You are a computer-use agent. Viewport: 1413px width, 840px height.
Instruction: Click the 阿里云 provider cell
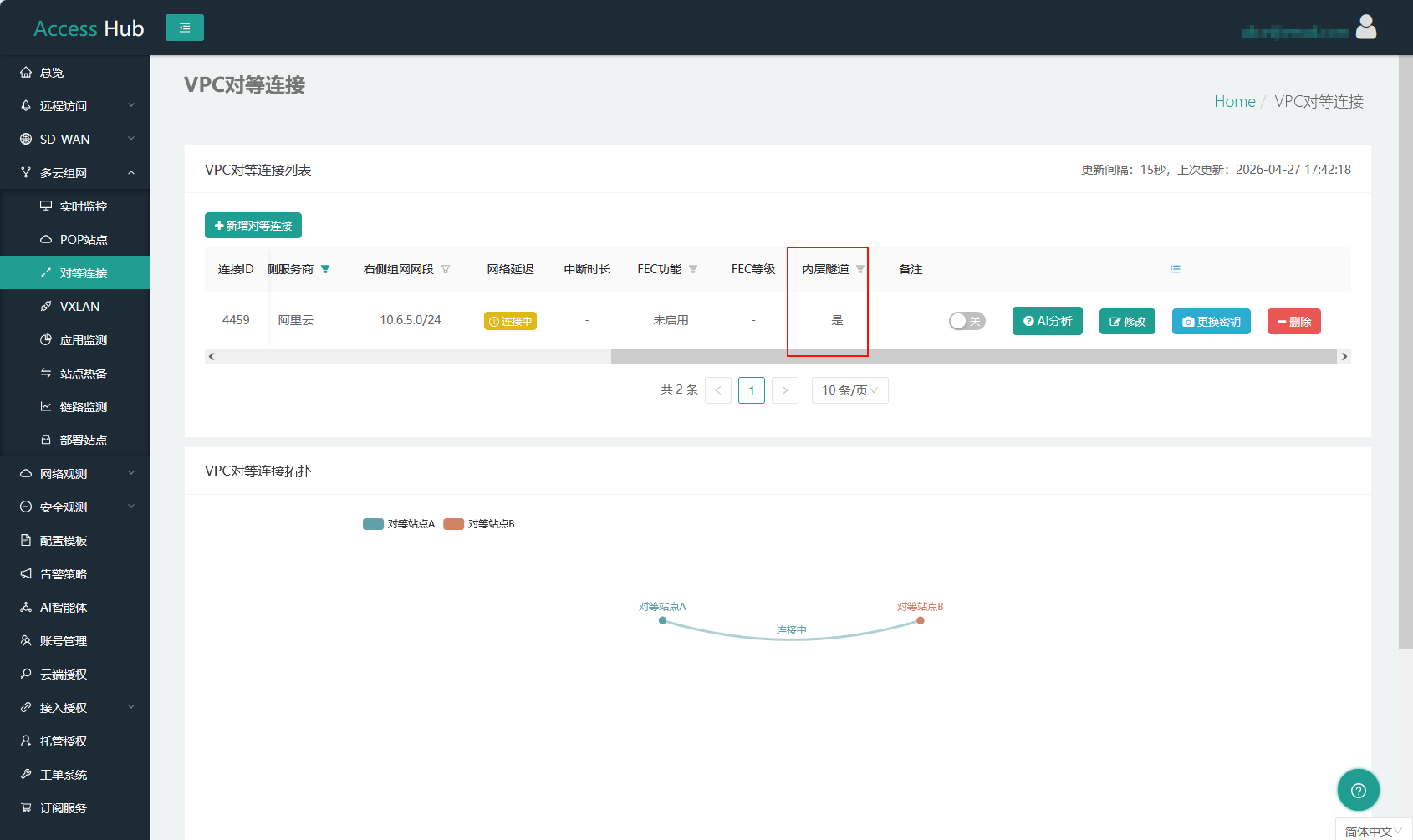click(296, 320)
